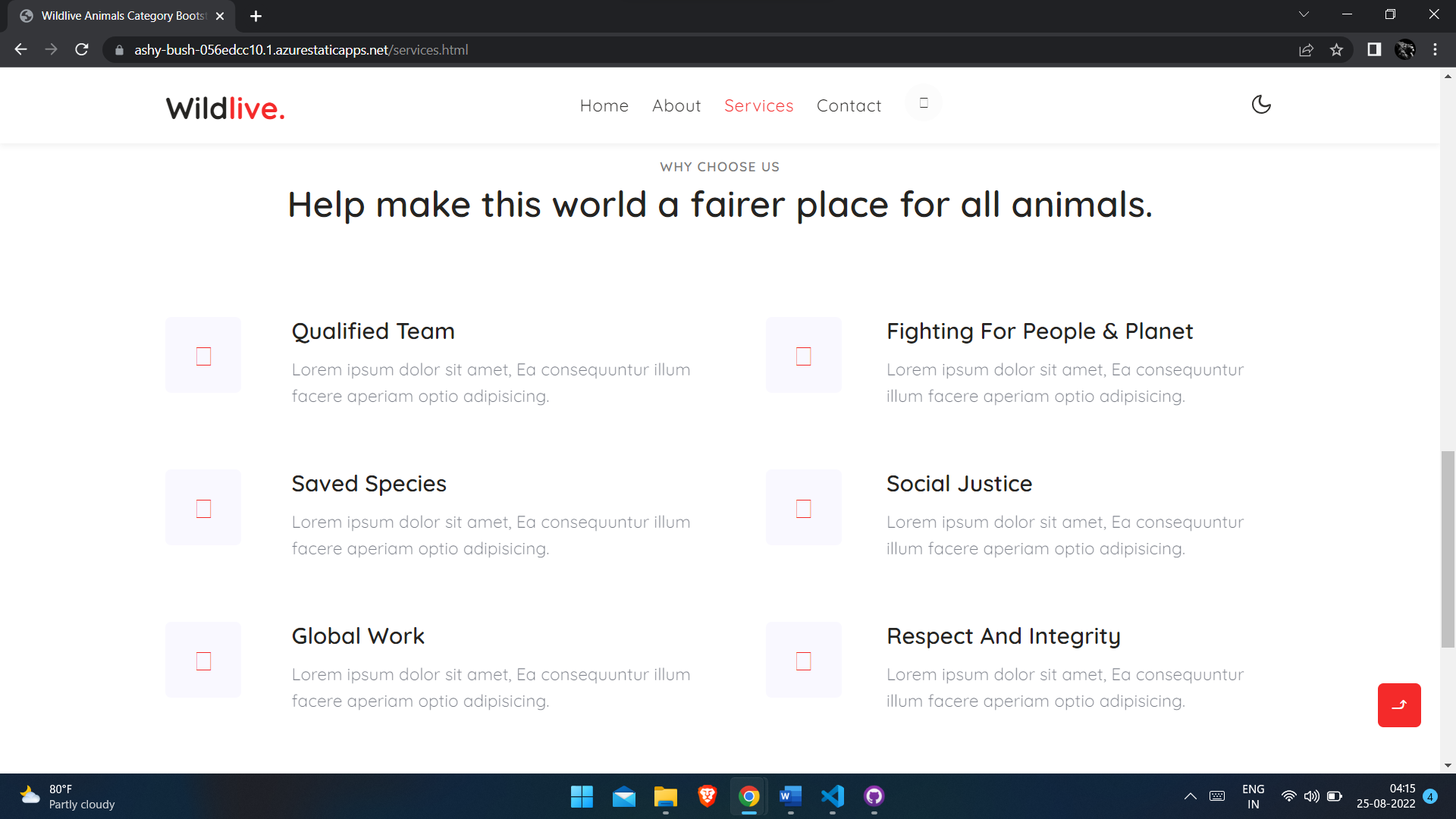Open the browser side panel

pyautogui.click(x=1374, y=50)
